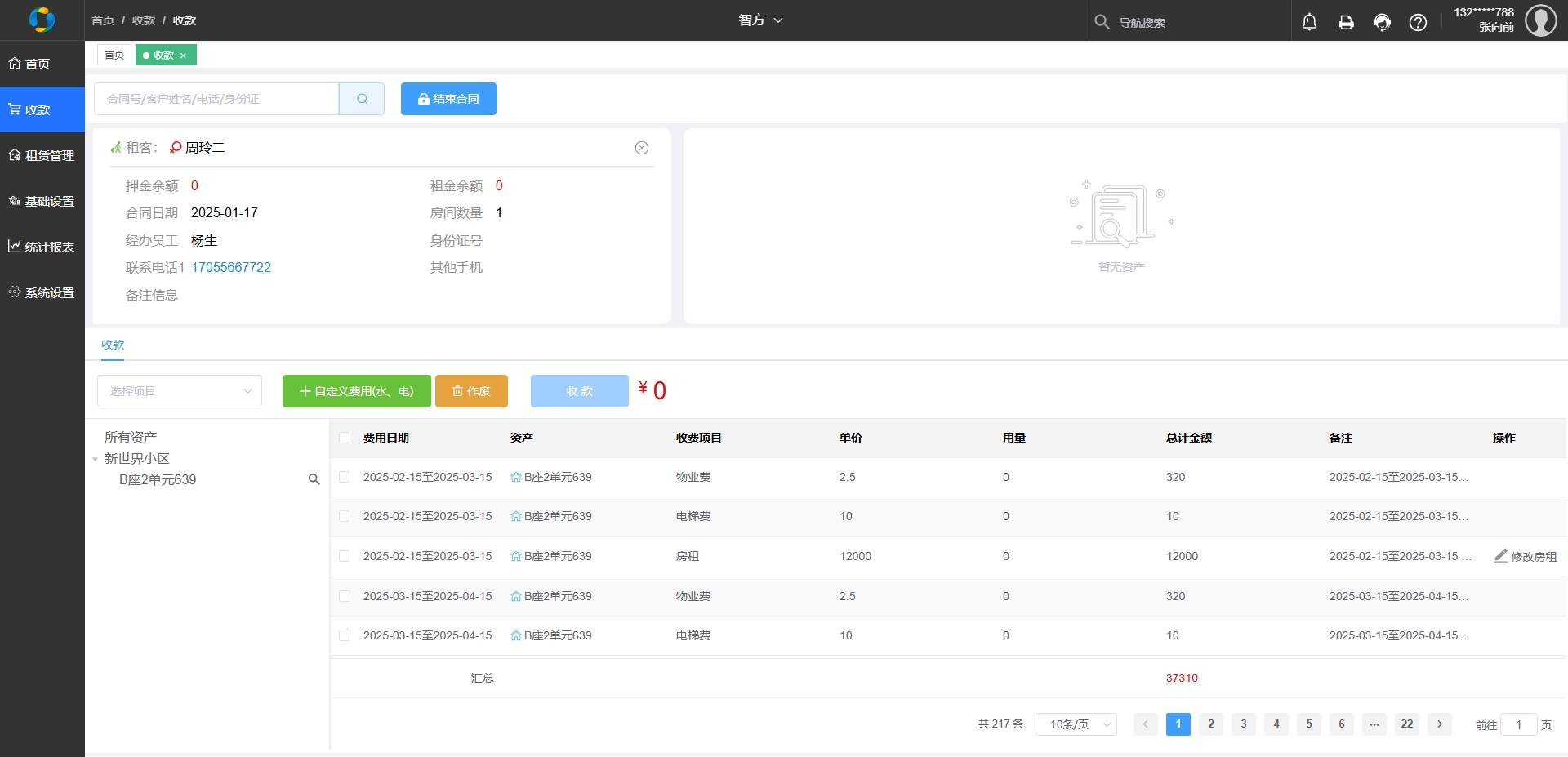Open customer service headset icon
This screenshot has height=757, width=1568.
[1382, 22]
